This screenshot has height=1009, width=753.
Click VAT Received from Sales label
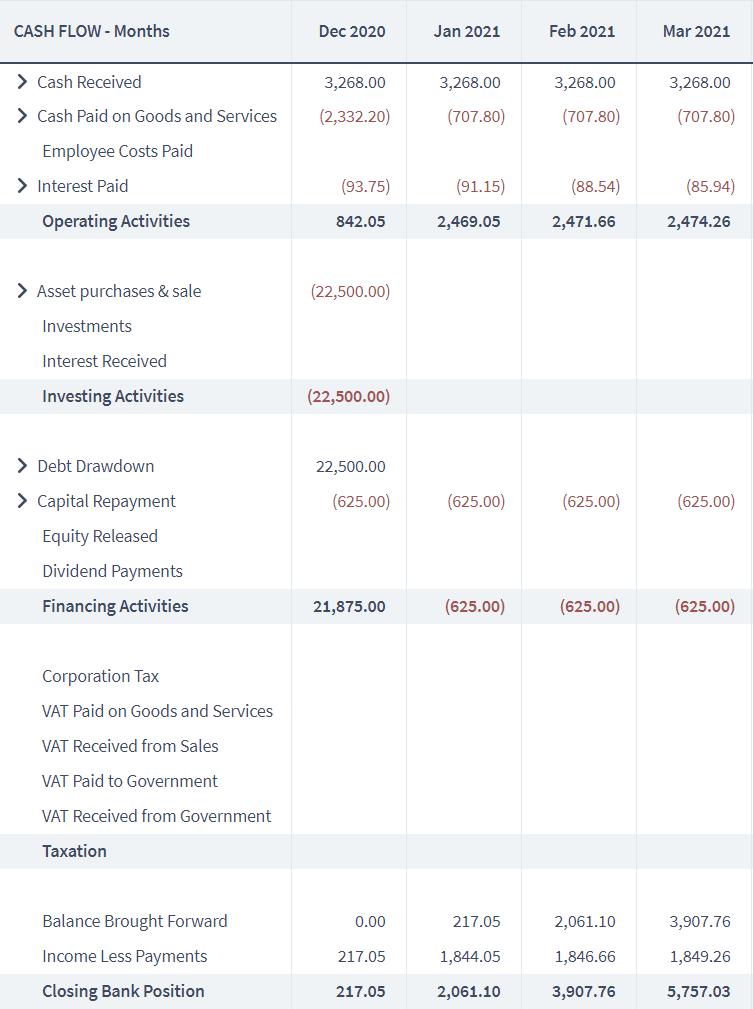(130, 746)
